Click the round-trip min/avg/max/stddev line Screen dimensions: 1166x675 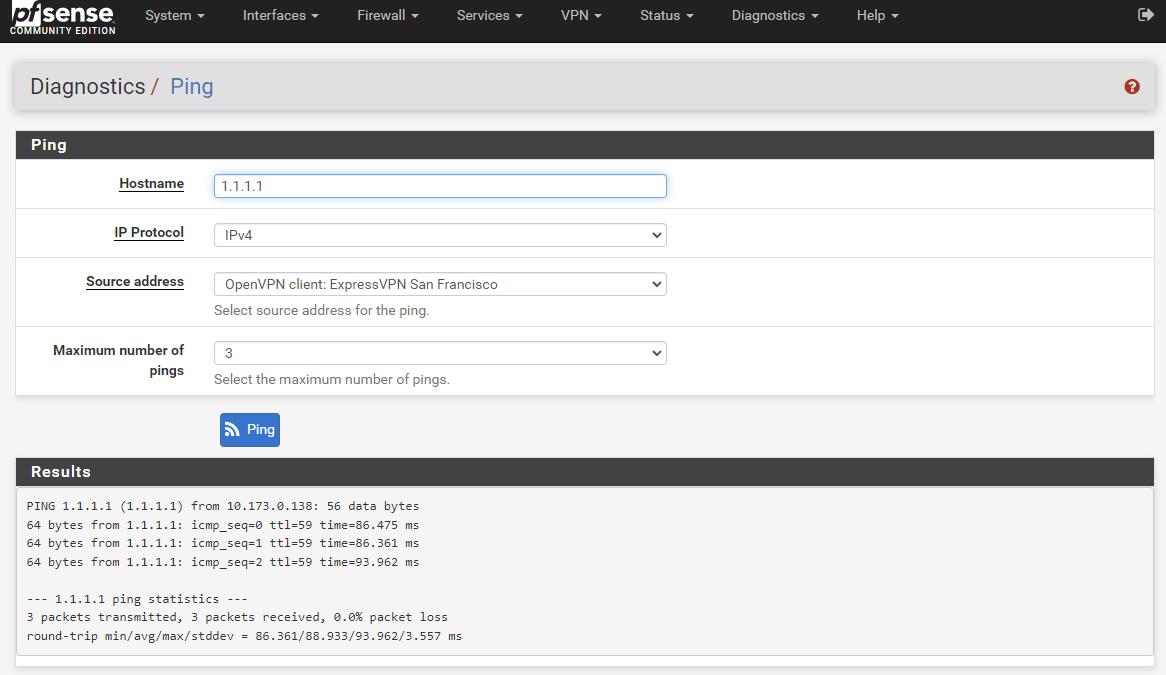[244, 636]
